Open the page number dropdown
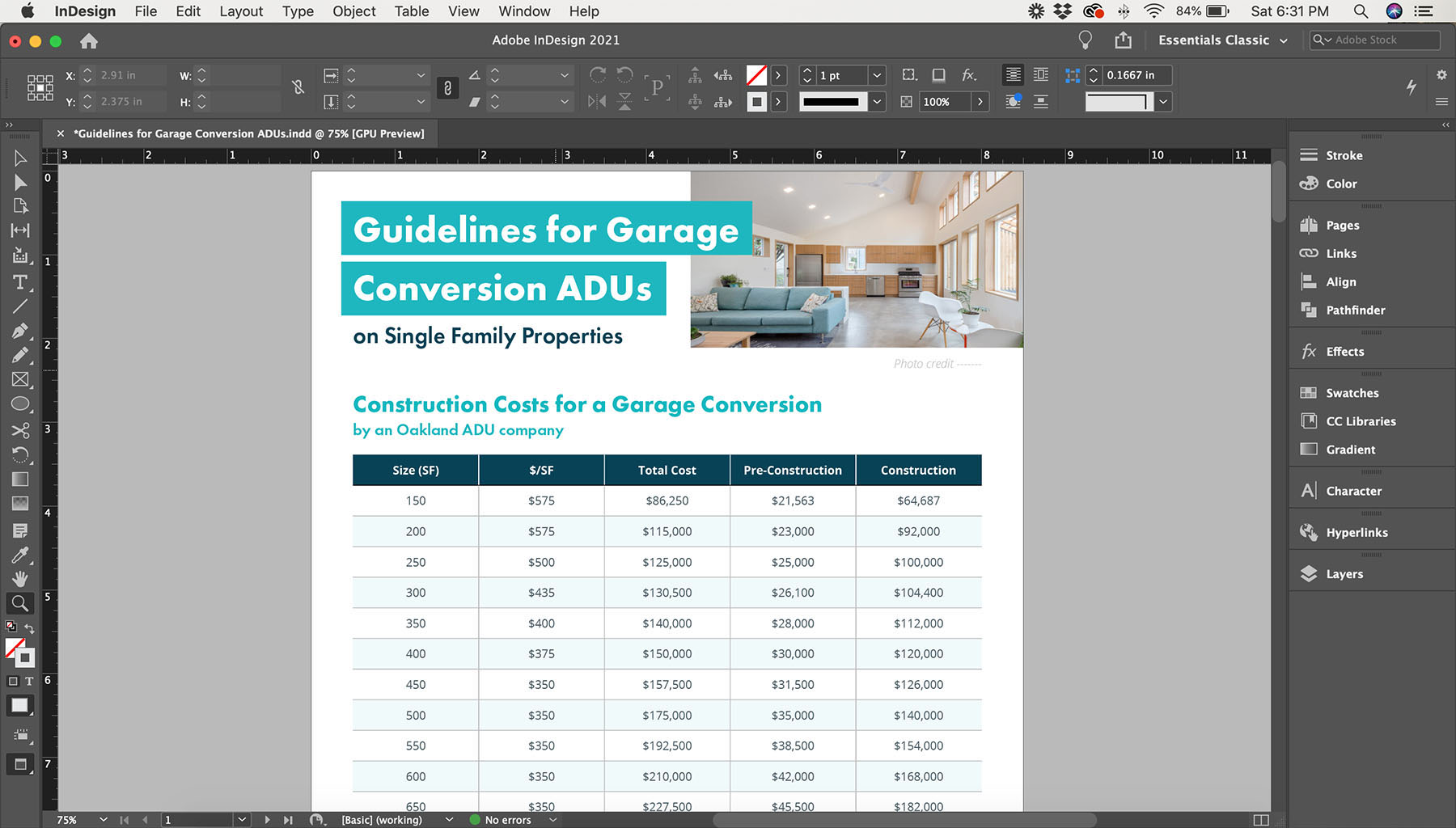This screenshot has height=828, width=1456. click(241, 820)
